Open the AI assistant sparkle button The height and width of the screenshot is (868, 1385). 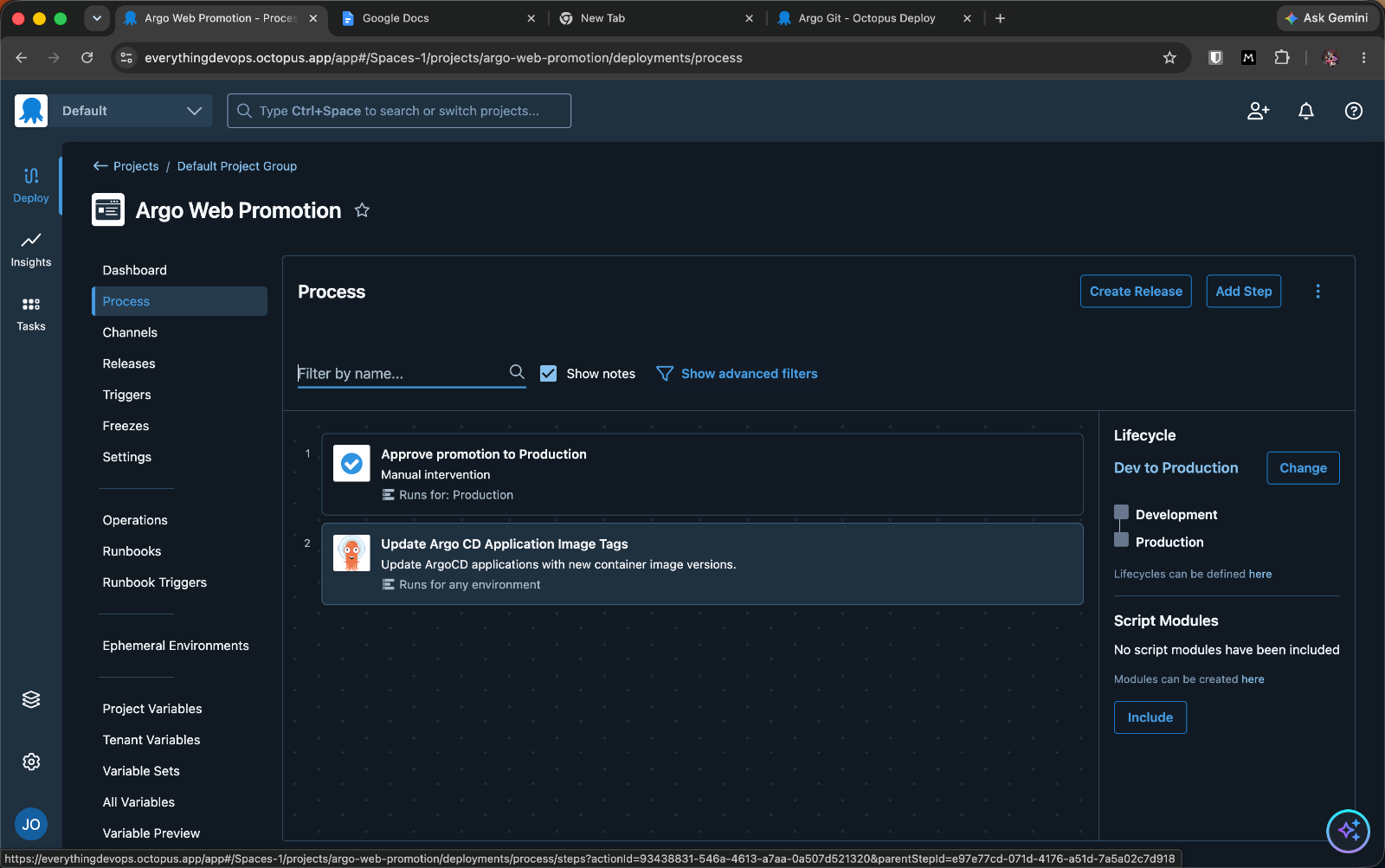tap(1349, 831)
